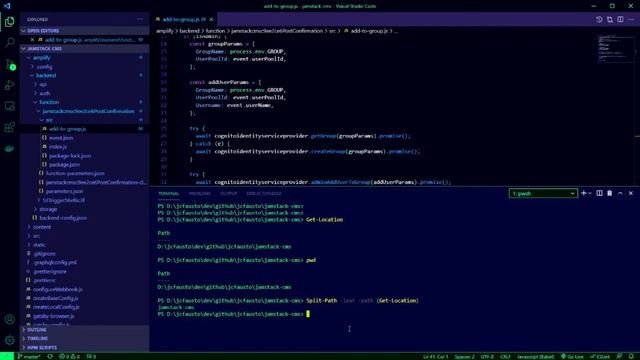The image size is (640, 360).
Task: Click Go Live in status bar
Action: pos(572,356)
